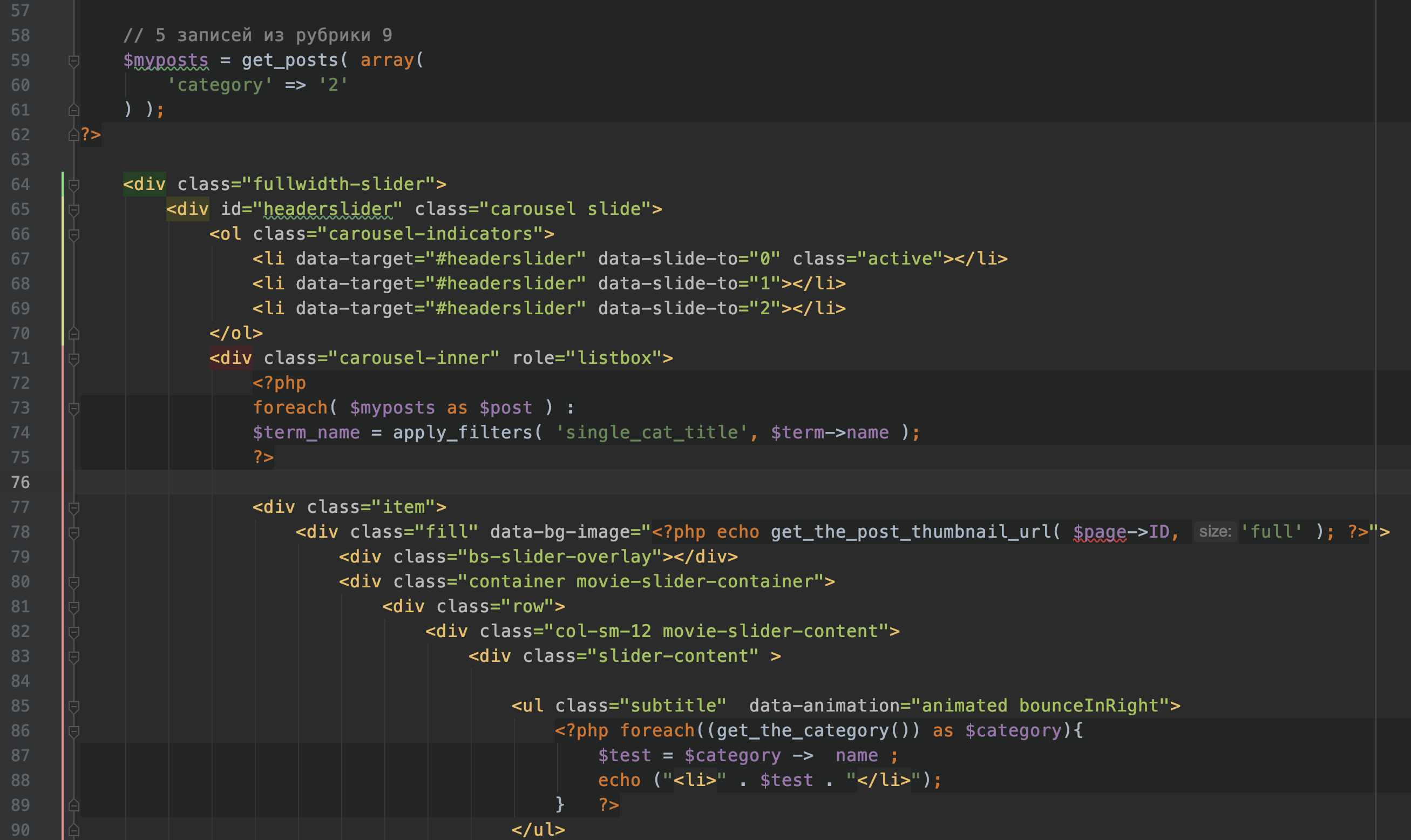
Task: Click the 'size:' parameter hint on line 78
Action: click(x=1215, y=532)
